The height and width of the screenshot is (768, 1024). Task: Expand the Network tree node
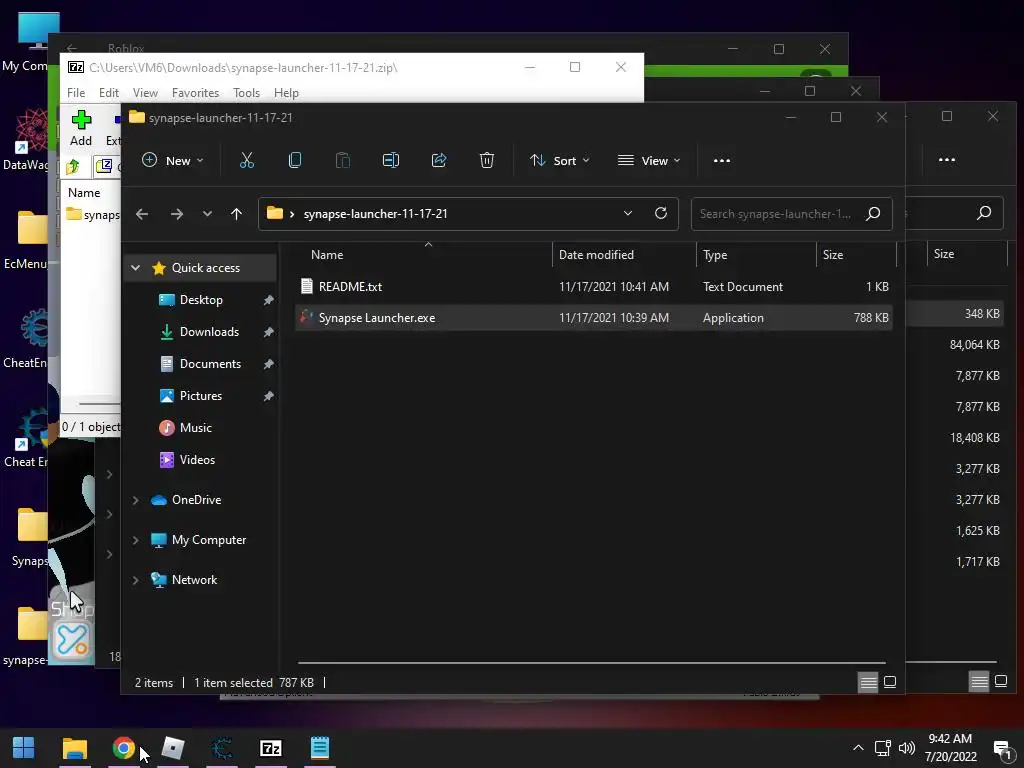[136, 580]
